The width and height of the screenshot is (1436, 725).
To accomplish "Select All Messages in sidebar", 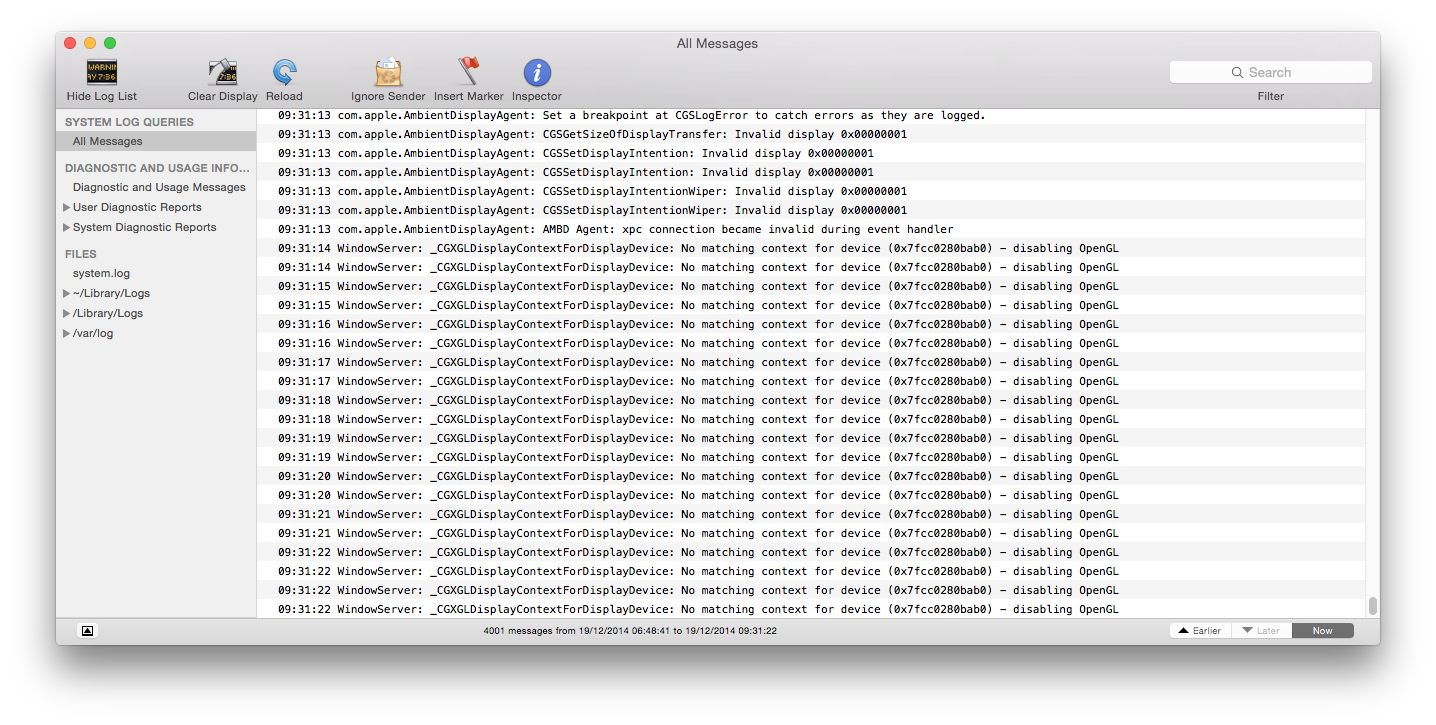I will (156, 141).
